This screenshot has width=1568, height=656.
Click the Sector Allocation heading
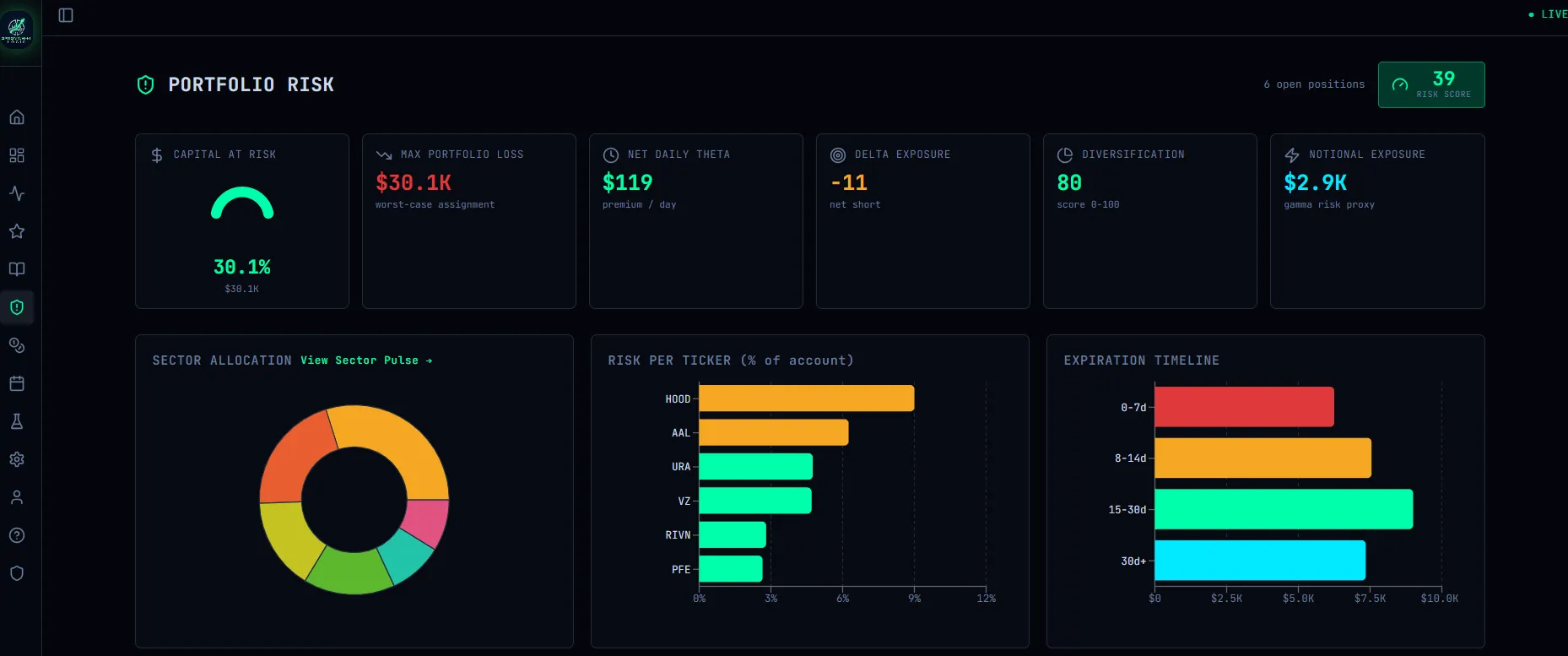(222, 361)
